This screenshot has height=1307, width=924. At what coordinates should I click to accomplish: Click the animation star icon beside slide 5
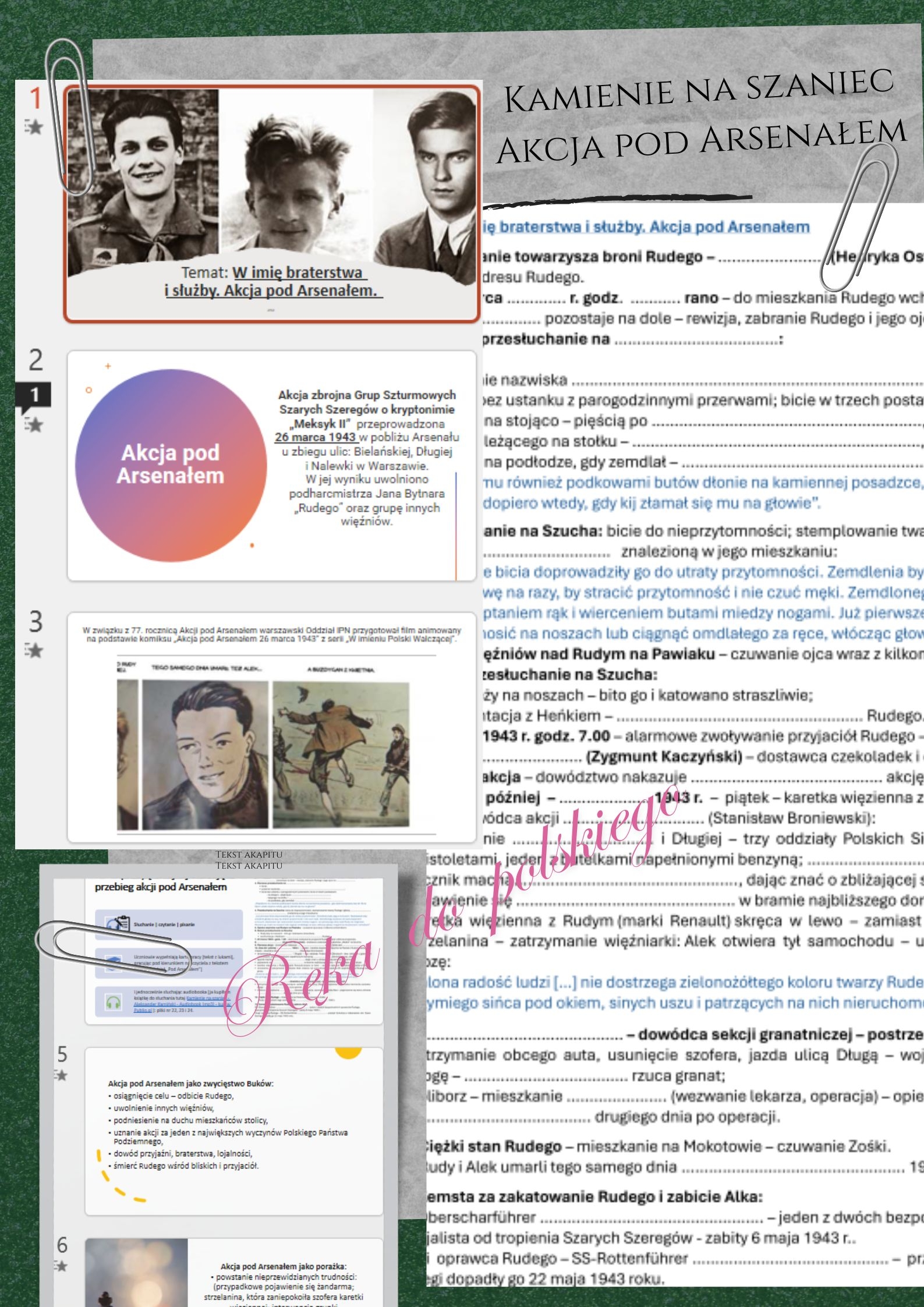(x=61, y=1058)
